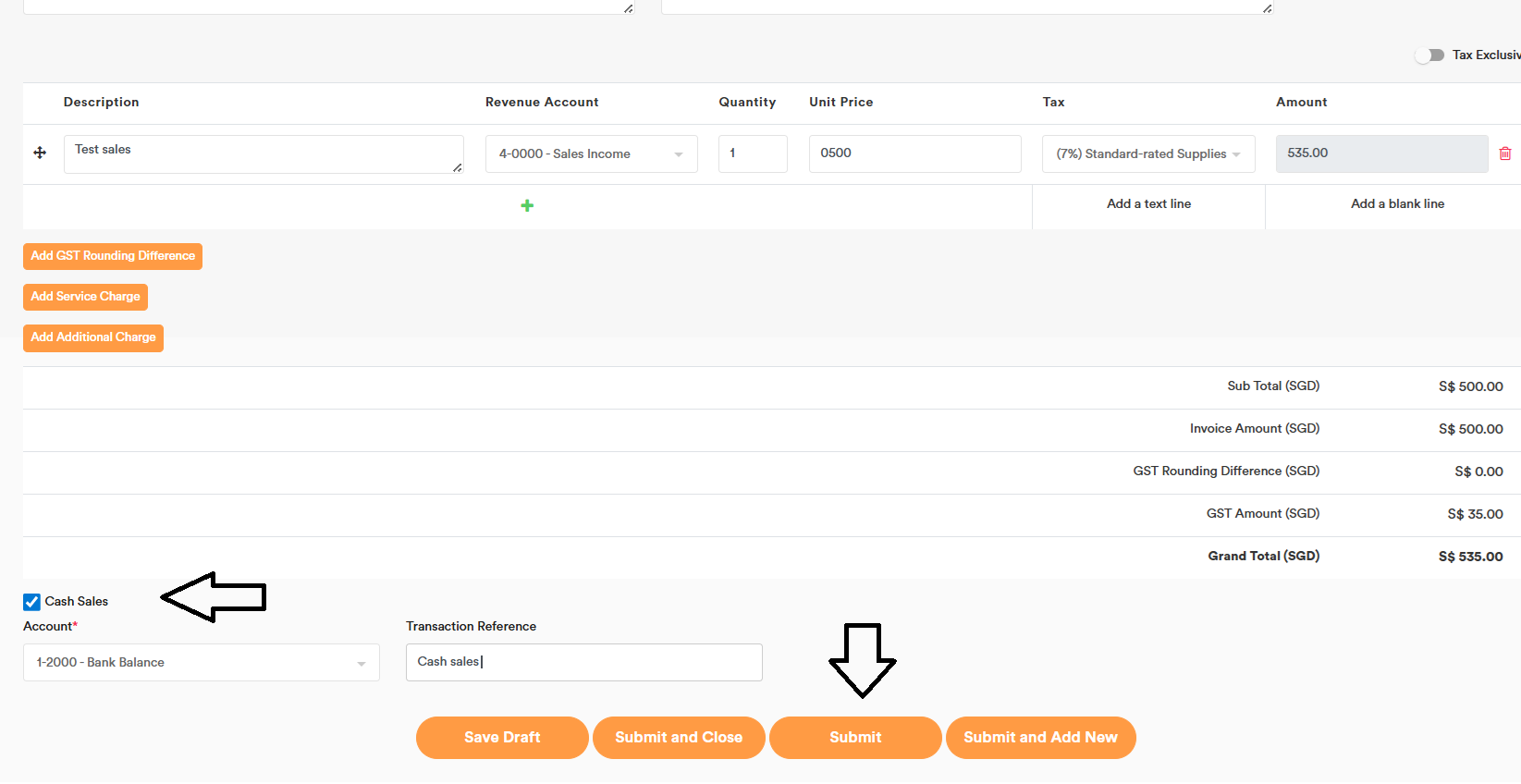
Task: Add a new line with green plus icon
Action: click(527, 205)
